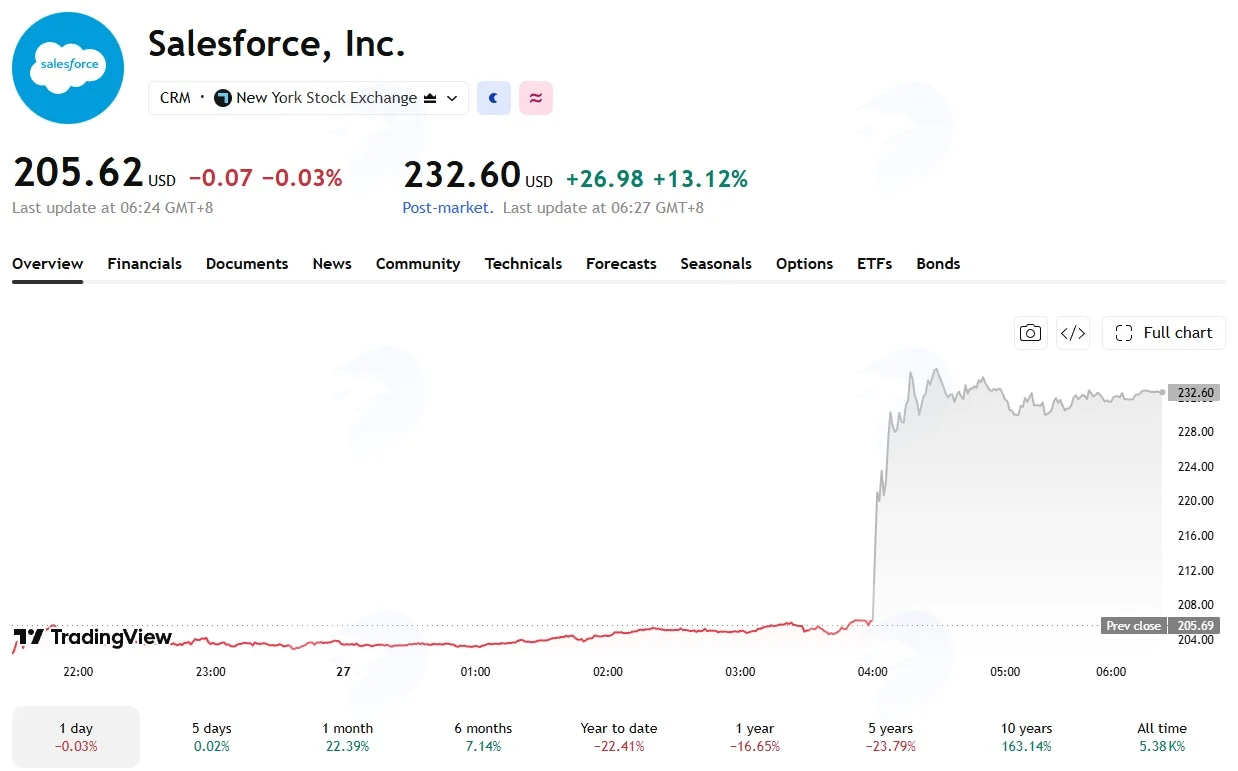
Task: Open Full chart view
Action: [1164, 333]
